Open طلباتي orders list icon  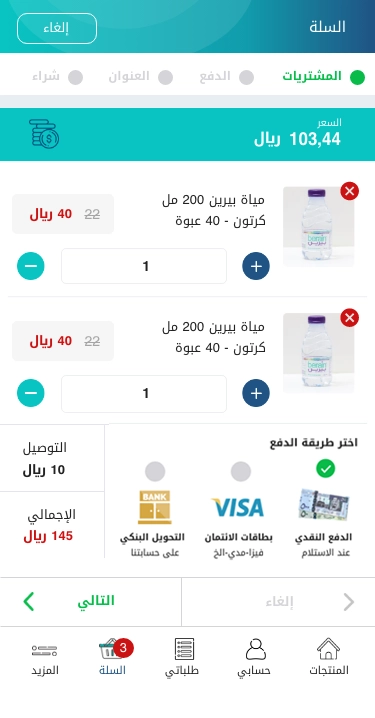coord(184,650)
